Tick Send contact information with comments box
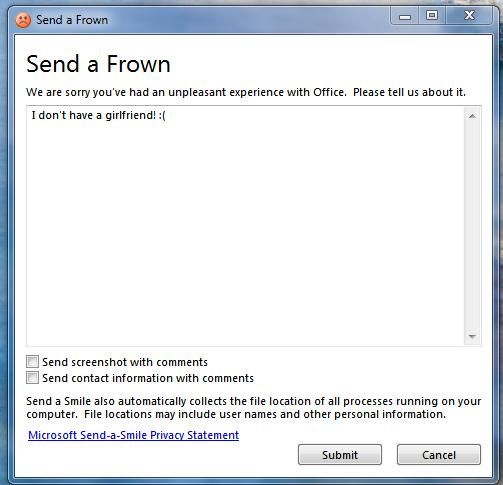 [x=32, y=378]
